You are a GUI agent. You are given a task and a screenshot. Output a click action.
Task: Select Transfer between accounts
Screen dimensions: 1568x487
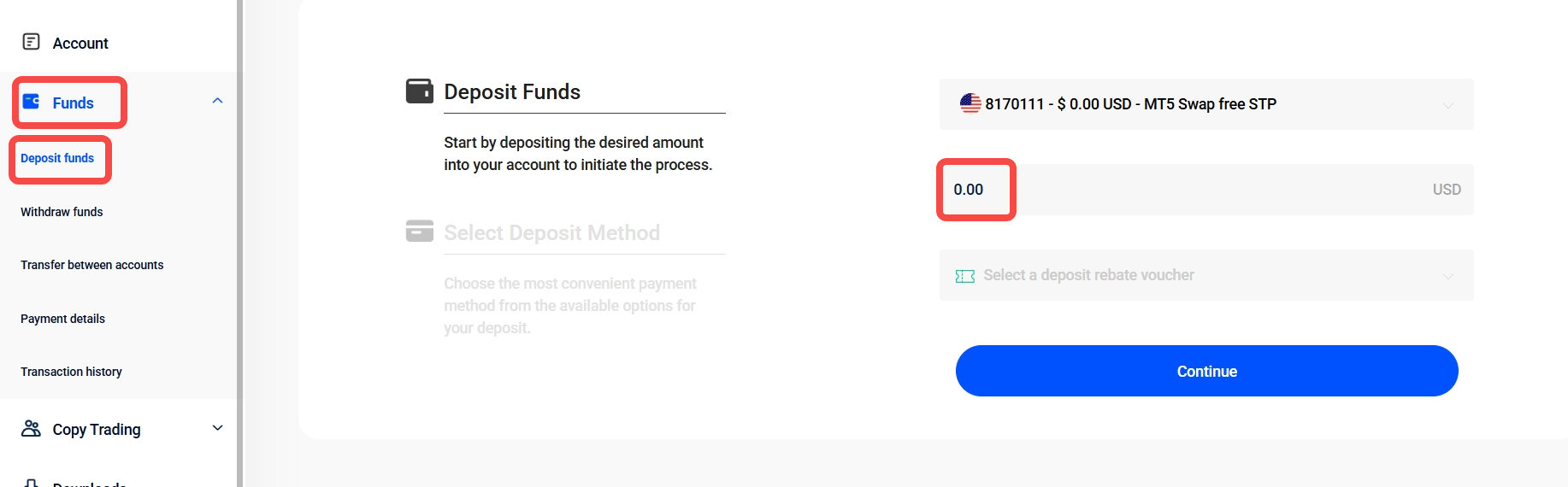click(91, 265)
